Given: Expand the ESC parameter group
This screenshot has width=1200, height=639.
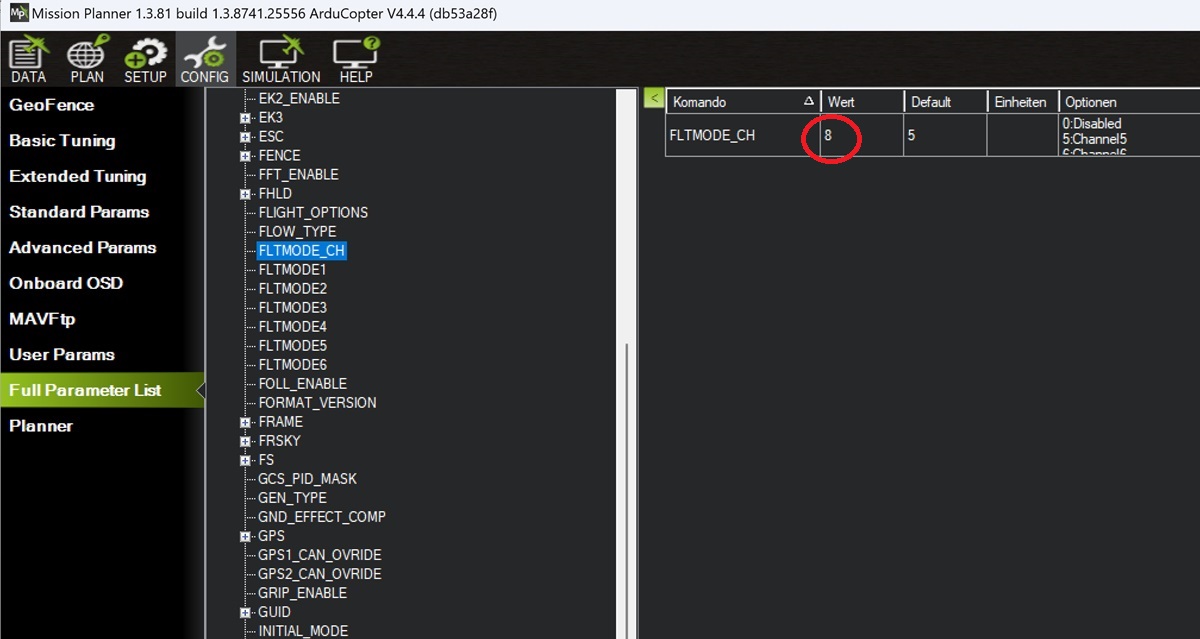Looking at the screenshot, I should 245,137.
